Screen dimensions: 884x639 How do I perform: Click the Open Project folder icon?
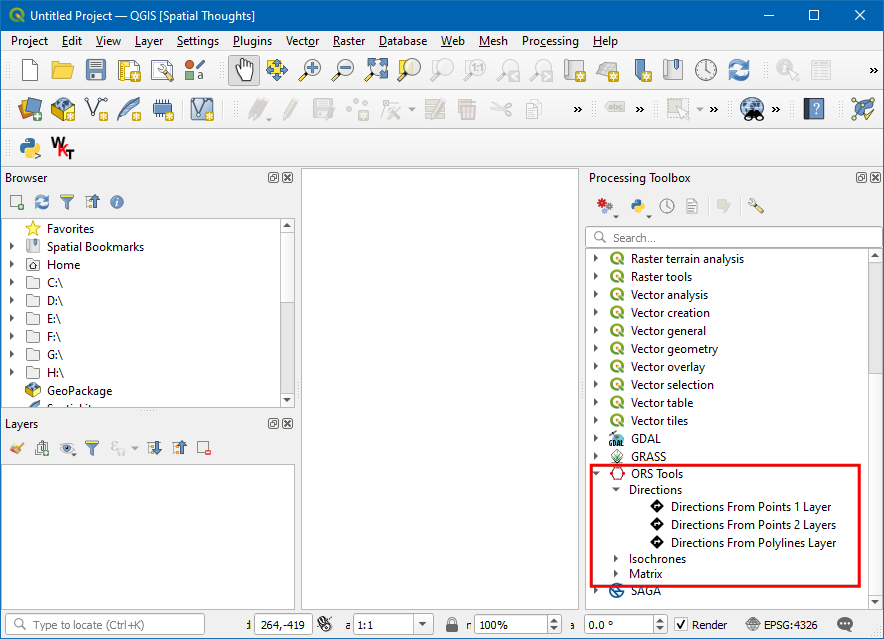click(x=63, y=70)
